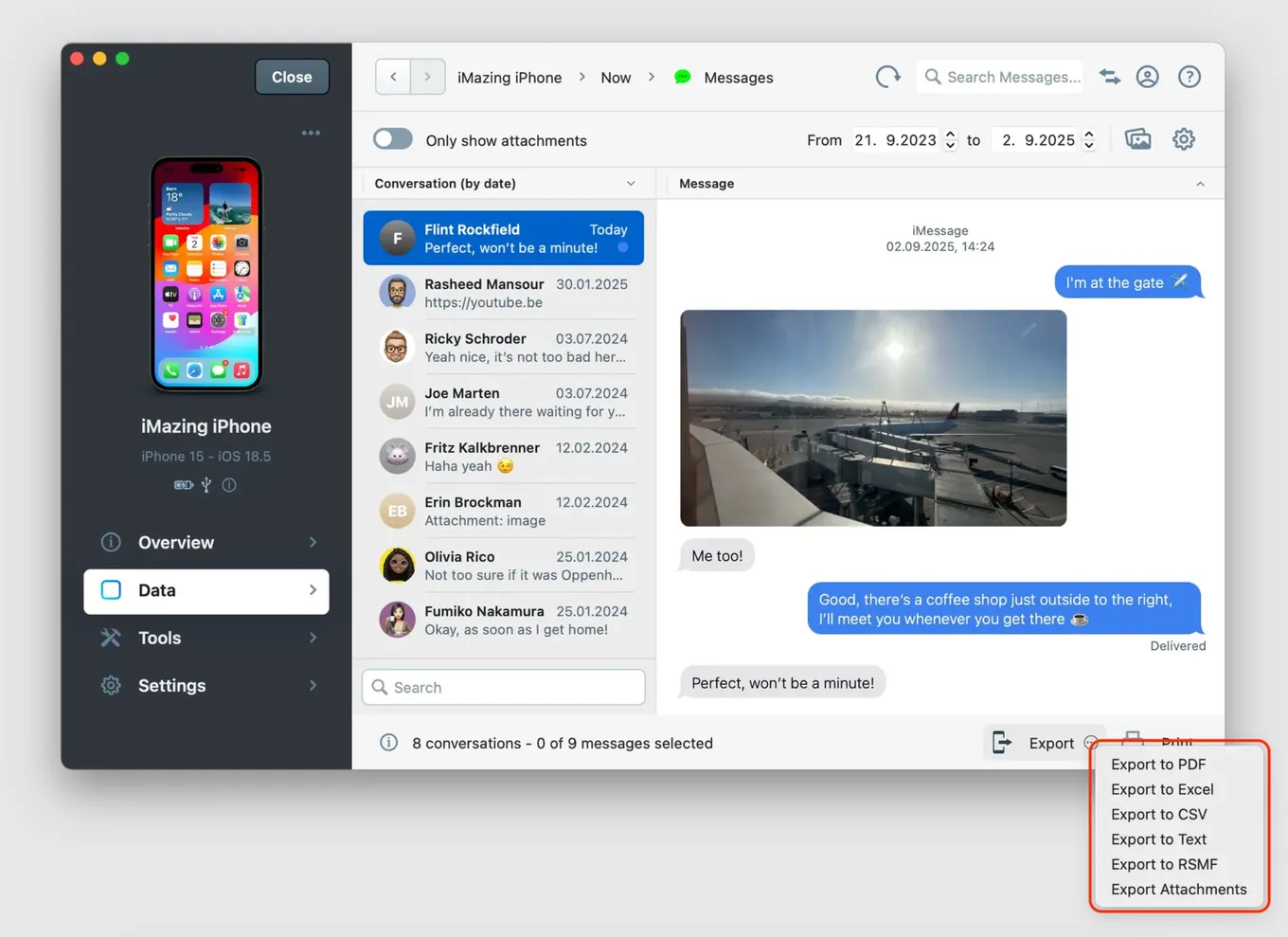This screenshot has height=937, width=1288.
Task: Click the refresh messages icon
Action: (x=887, y=77)
